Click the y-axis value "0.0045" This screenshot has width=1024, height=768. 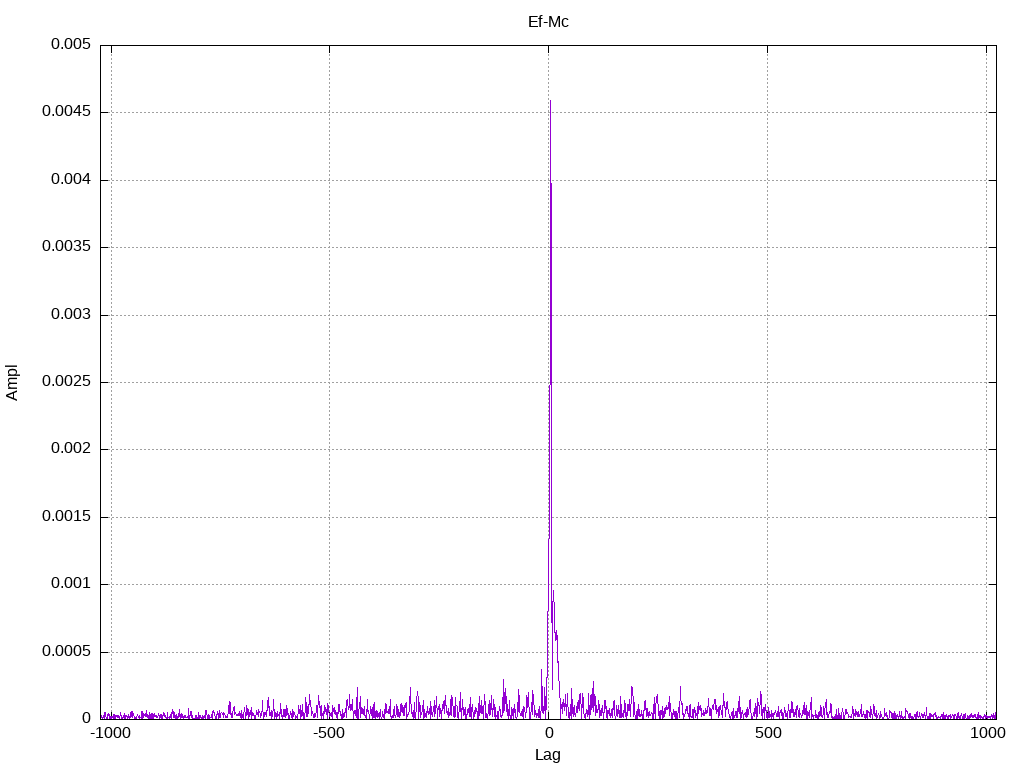tap(66, 112)
